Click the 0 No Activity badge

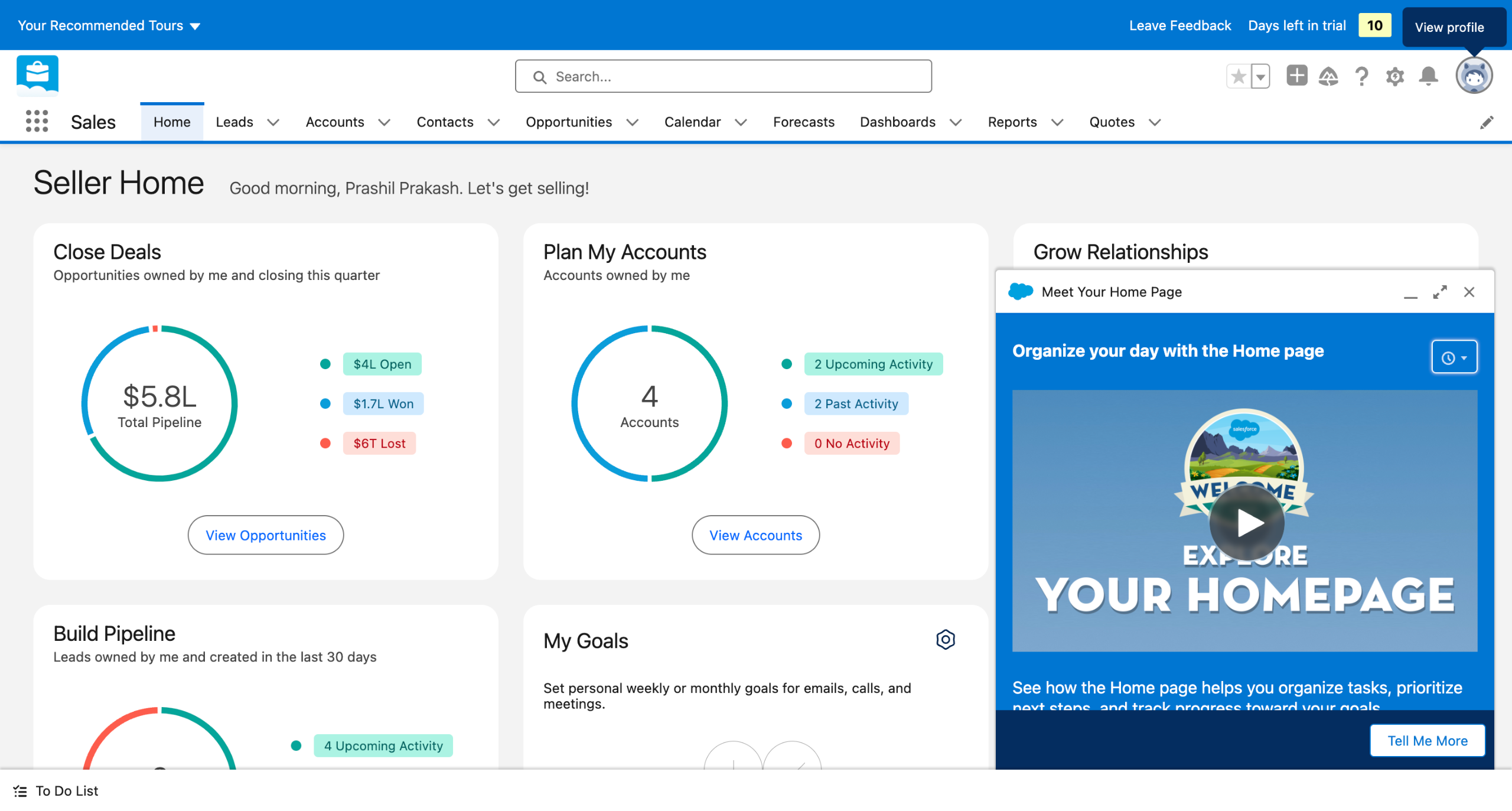tap(852, 443)
